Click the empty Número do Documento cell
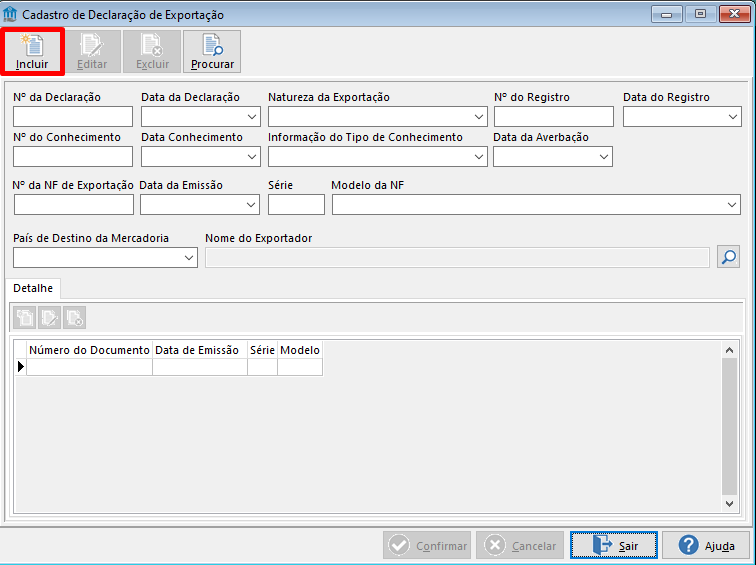Viewport: 756px width, 565px height. pos(89,367)
